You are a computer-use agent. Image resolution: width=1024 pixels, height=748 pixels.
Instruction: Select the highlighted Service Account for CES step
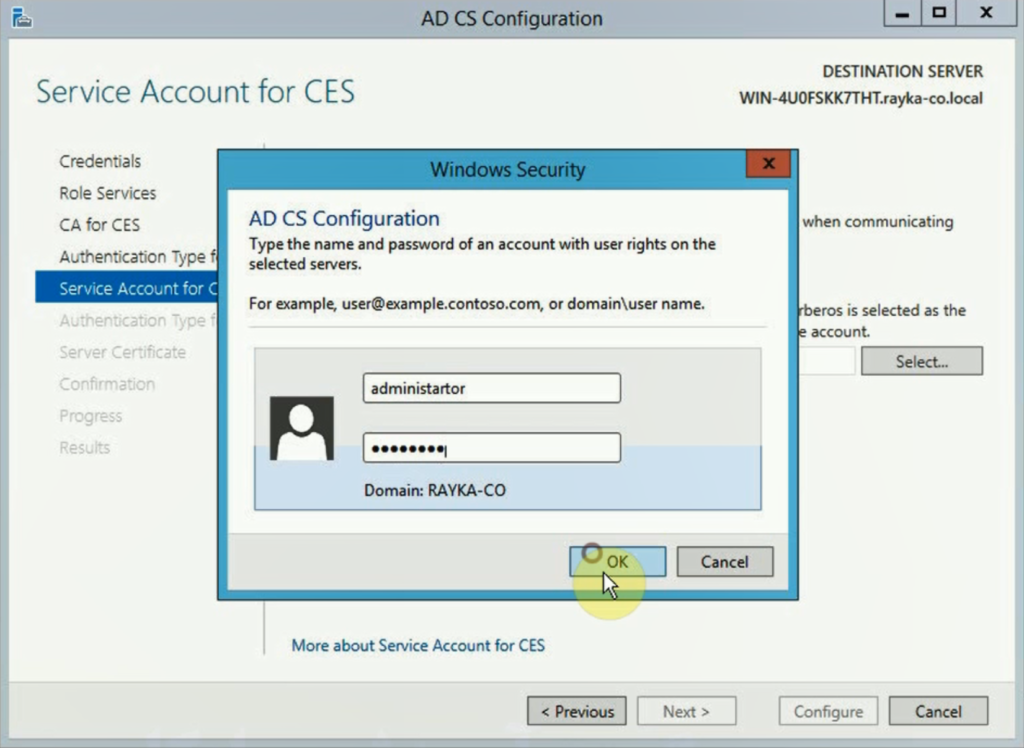point(127,288)
